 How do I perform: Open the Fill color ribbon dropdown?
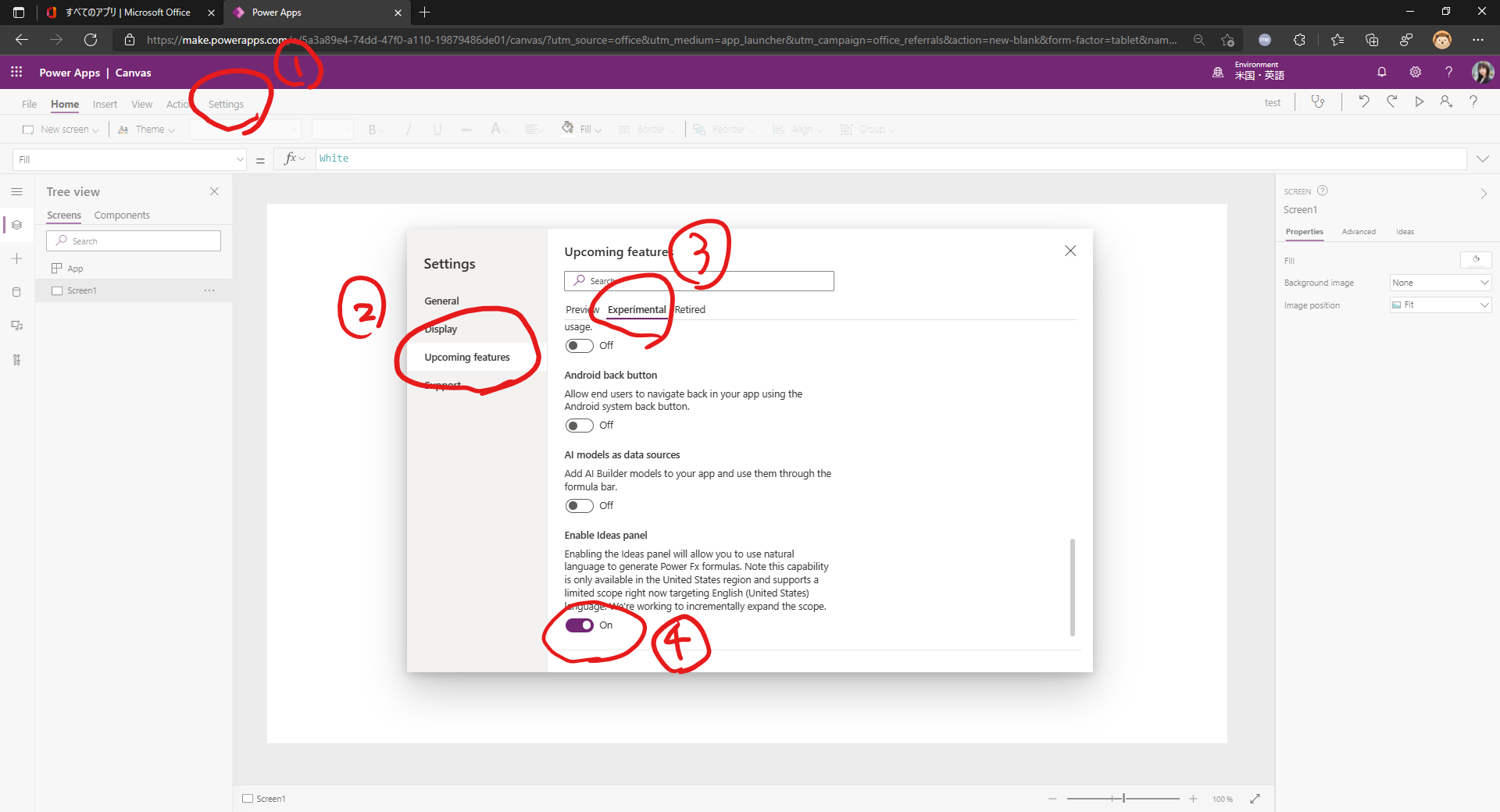[x=582, y=130]
